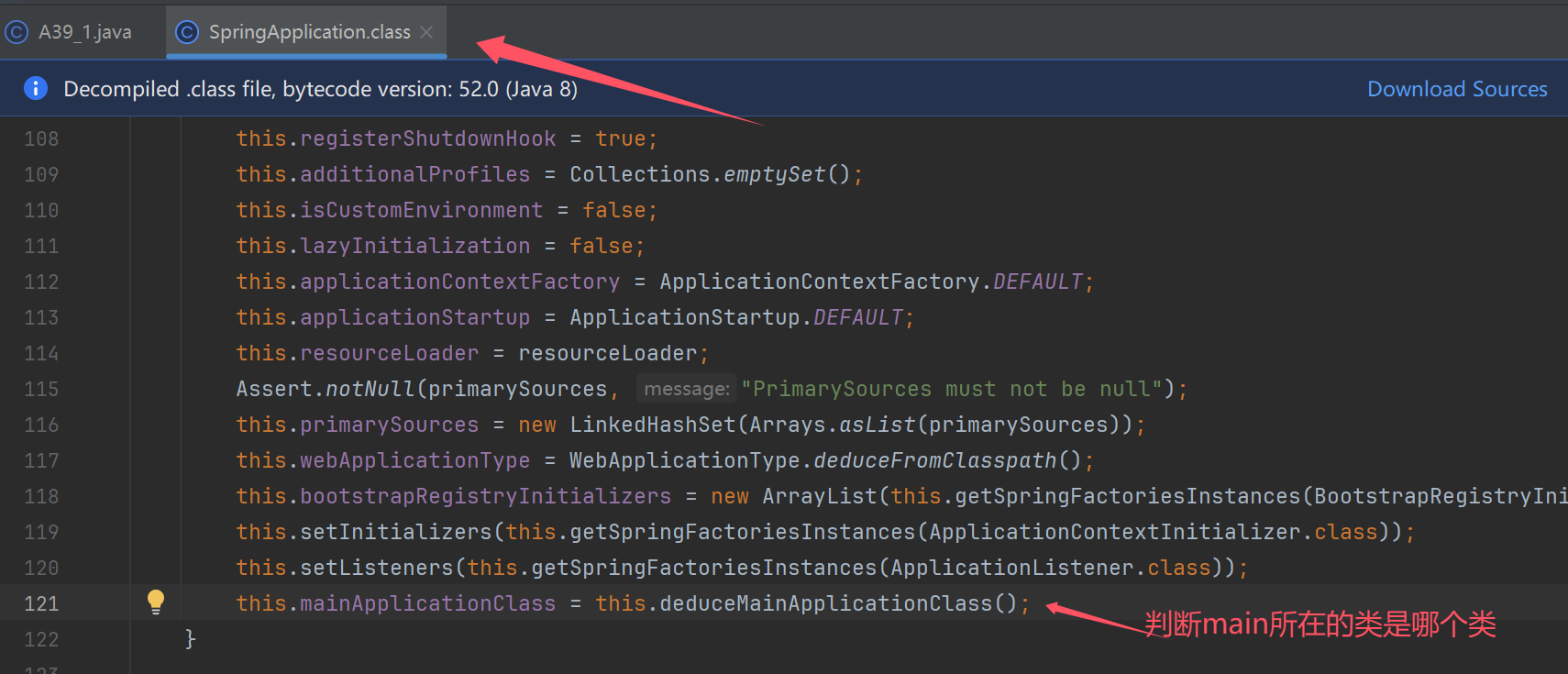The height and width of the screenshot is (674, 1568).
Task: Click the emptySet method call
Action: (775, 174)
